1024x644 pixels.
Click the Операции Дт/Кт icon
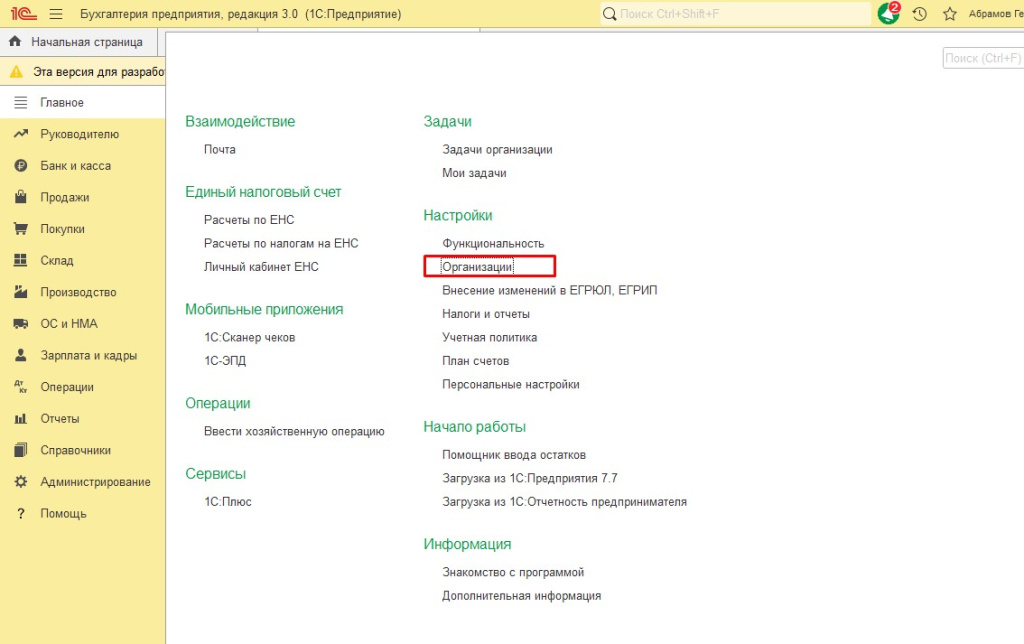pyautogui.click(x=21, y=387)
